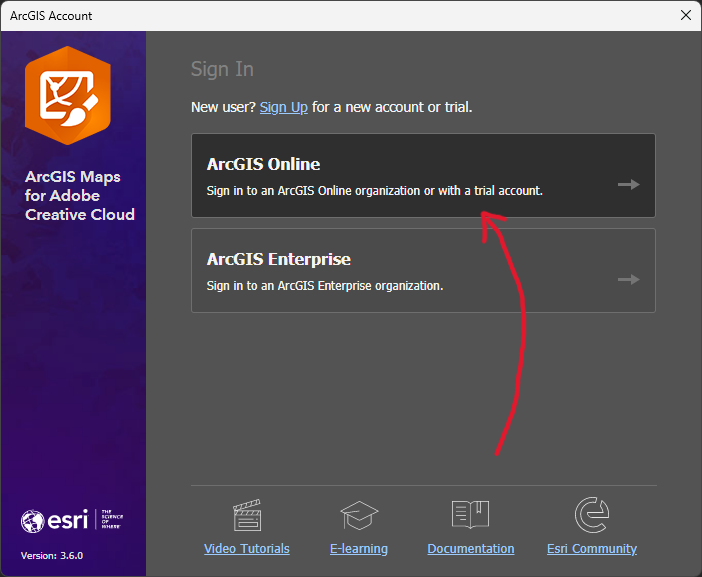The width and height of the screenshot is (702, 577).
Task: Open the Video Tutorials clapperboard icon
Action: tap(247, 515)
